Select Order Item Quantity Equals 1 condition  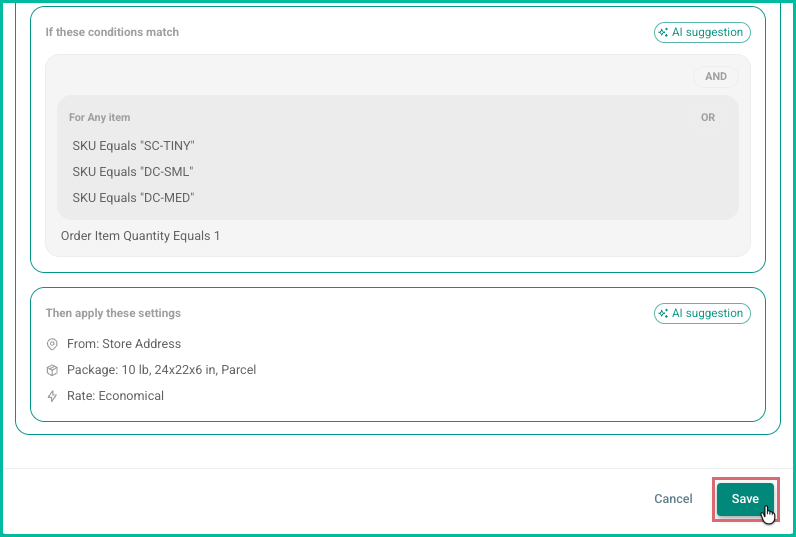click(140, 236)
